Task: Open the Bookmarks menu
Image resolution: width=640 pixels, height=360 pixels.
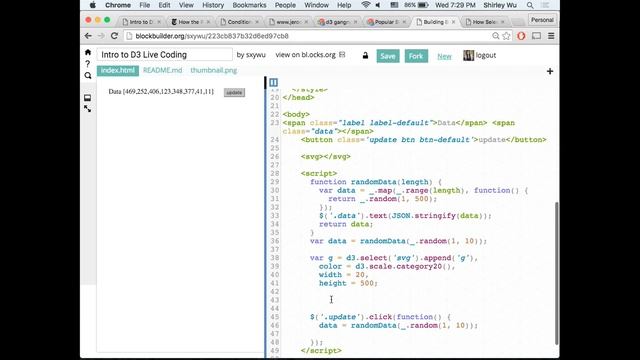Action: (x=249, y=5)
